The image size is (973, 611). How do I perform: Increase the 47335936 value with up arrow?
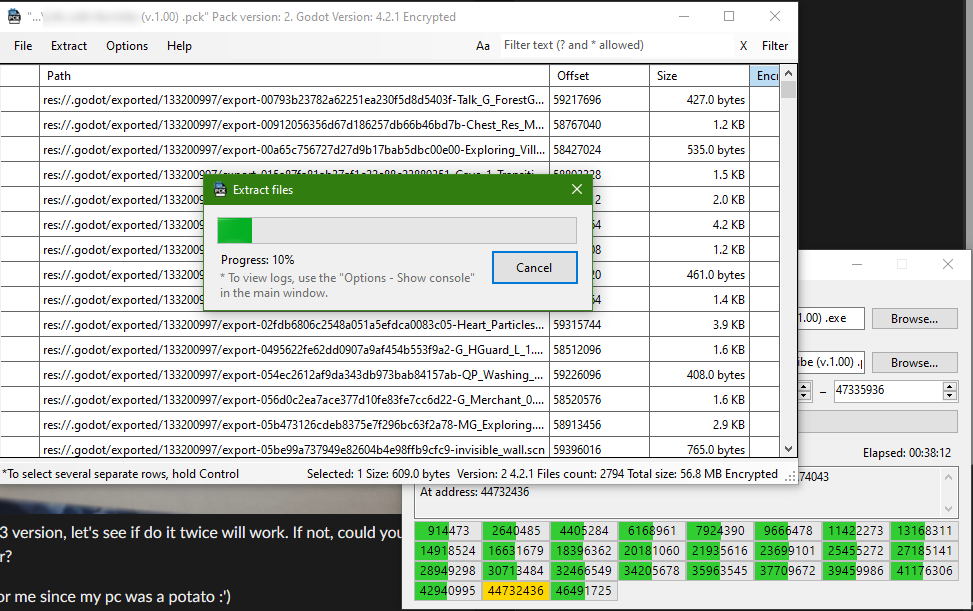[949, 386]
